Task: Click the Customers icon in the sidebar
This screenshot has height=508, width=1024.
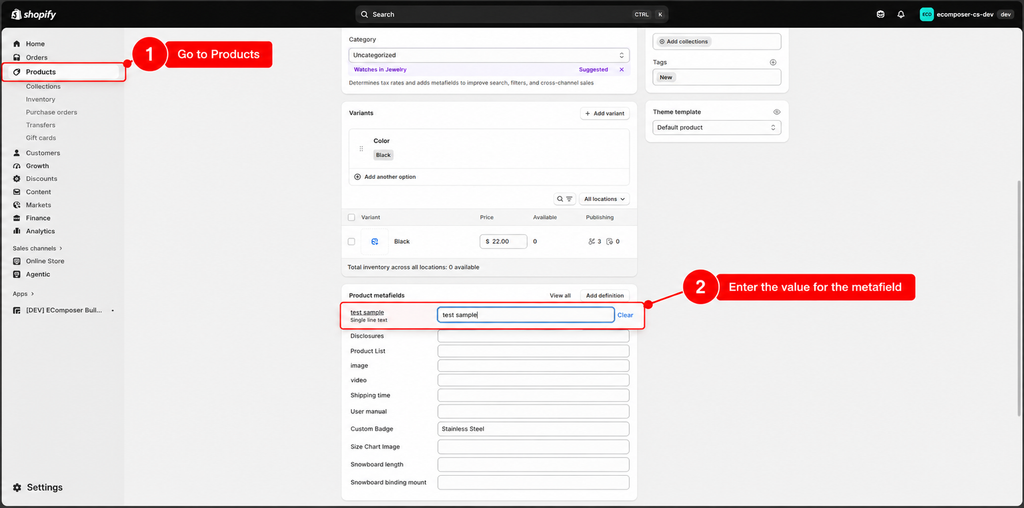Action: click(x=17, y=153)
